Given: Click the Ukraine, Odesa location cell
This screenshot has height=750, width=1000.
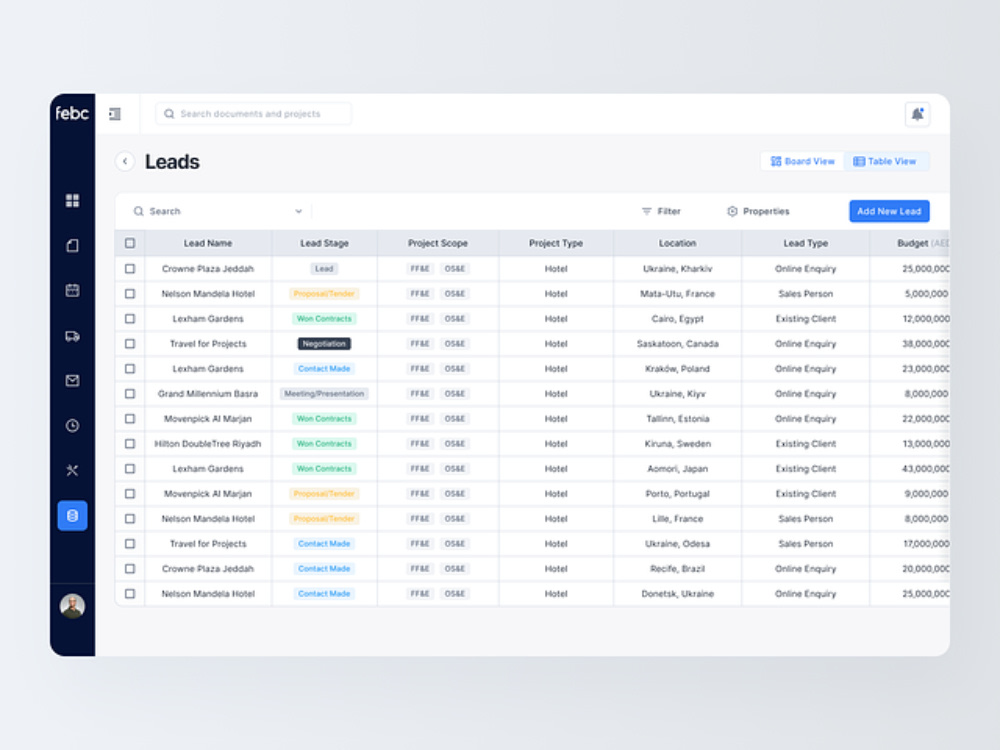Looking at the screenshot, I should 677,543.
